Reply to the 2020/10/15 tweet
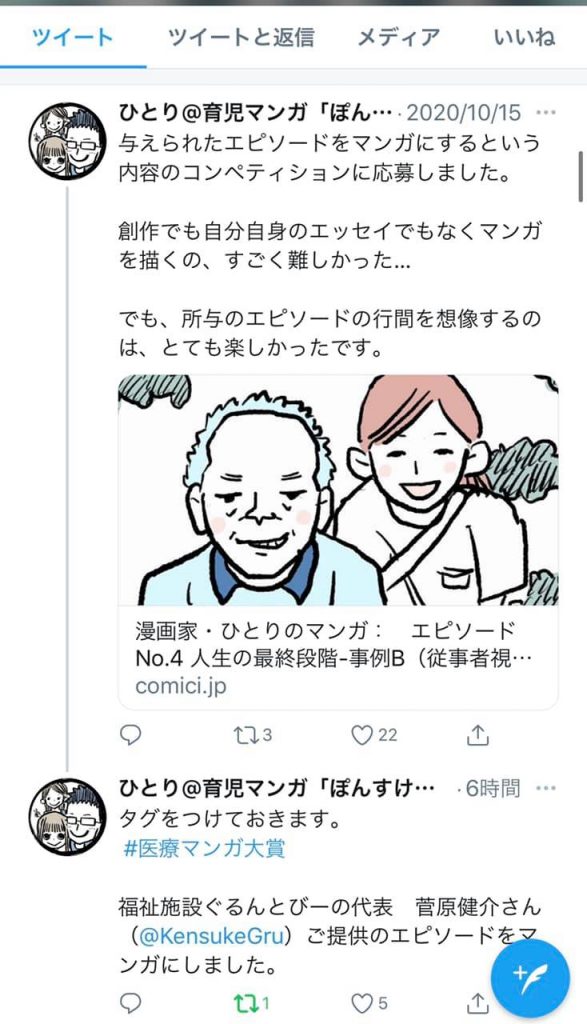The image size is (587, 1024). pyautogui.click(x=131, y=735)
